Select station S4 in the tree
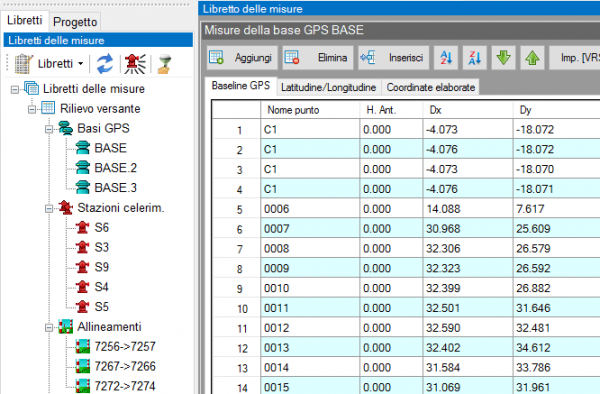This screenshot has width=600, height=394. tap(102, 287)
